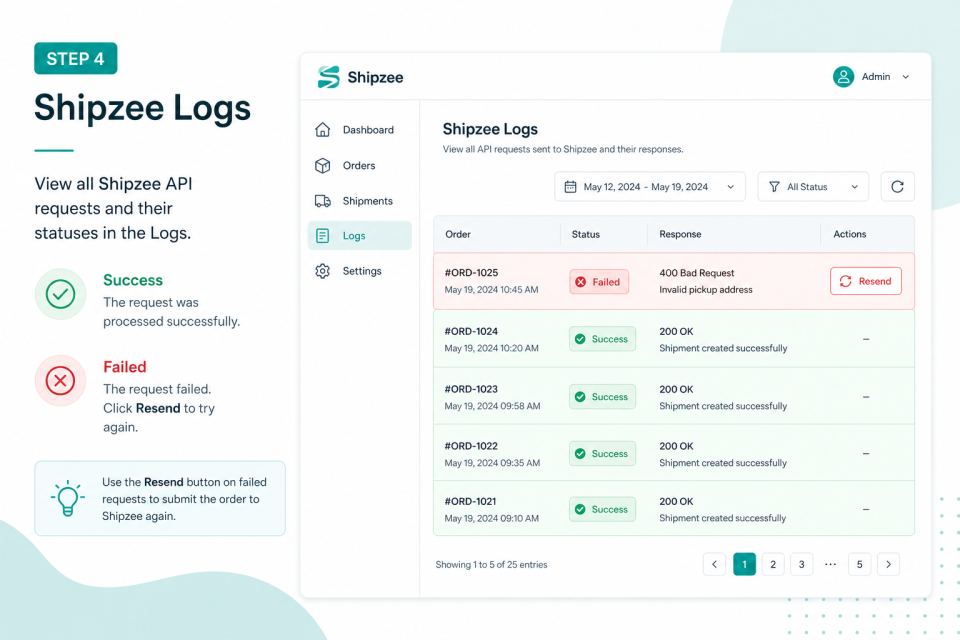Image resolution: width=960 pixels, height=640 pixels.
Task: Open Shipments in the sidebar
Action: pyautogui.click(x=359, y=201)
